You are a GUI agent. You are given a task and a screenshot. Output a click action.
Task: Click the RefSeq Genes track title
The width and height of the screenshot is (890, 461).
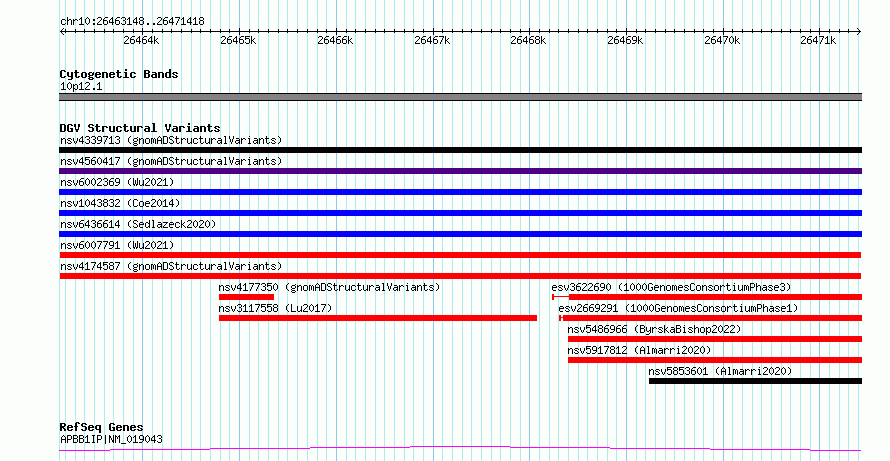tap(102, 427)
